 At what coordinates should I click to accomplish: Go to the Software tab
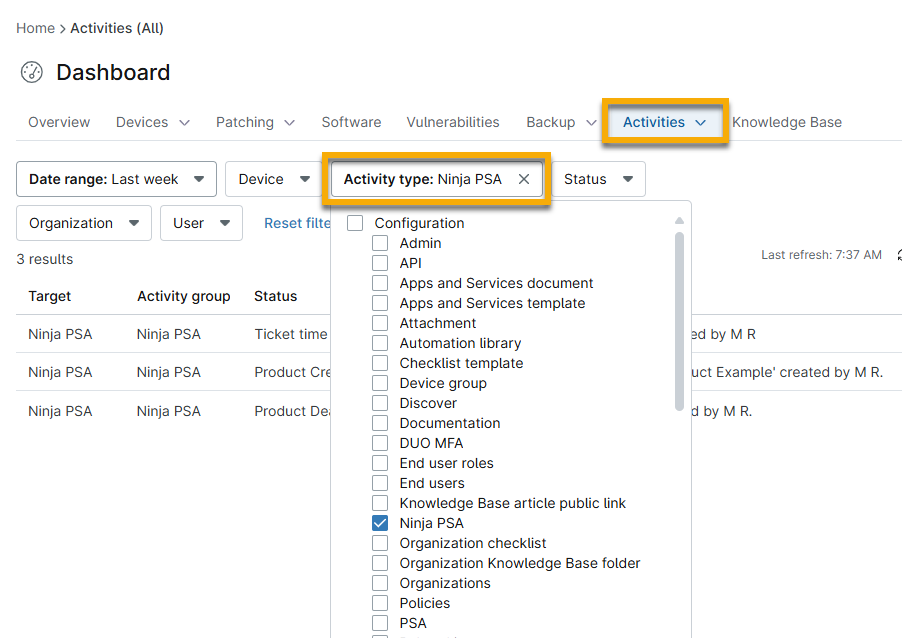tap(351, 122)
